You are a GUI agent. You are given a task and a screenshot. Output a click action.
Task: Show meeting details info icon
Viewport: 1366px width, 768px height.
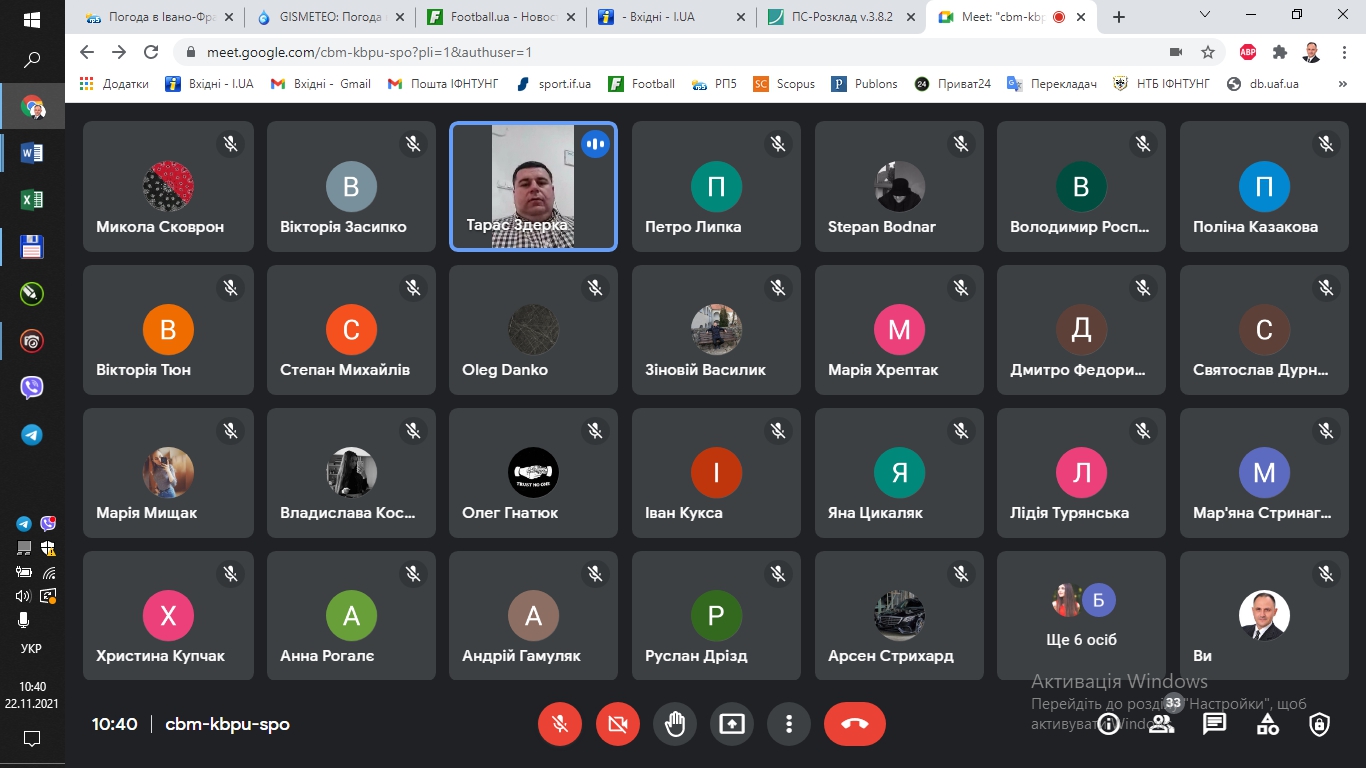[1108, 723]
